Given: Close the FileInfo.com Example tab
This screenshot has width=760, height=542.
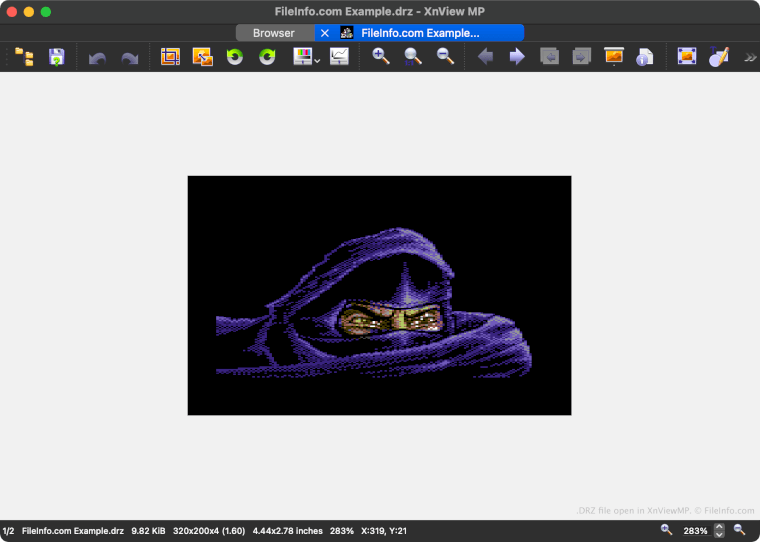Looking at the screenshot, I should point(324,33).
